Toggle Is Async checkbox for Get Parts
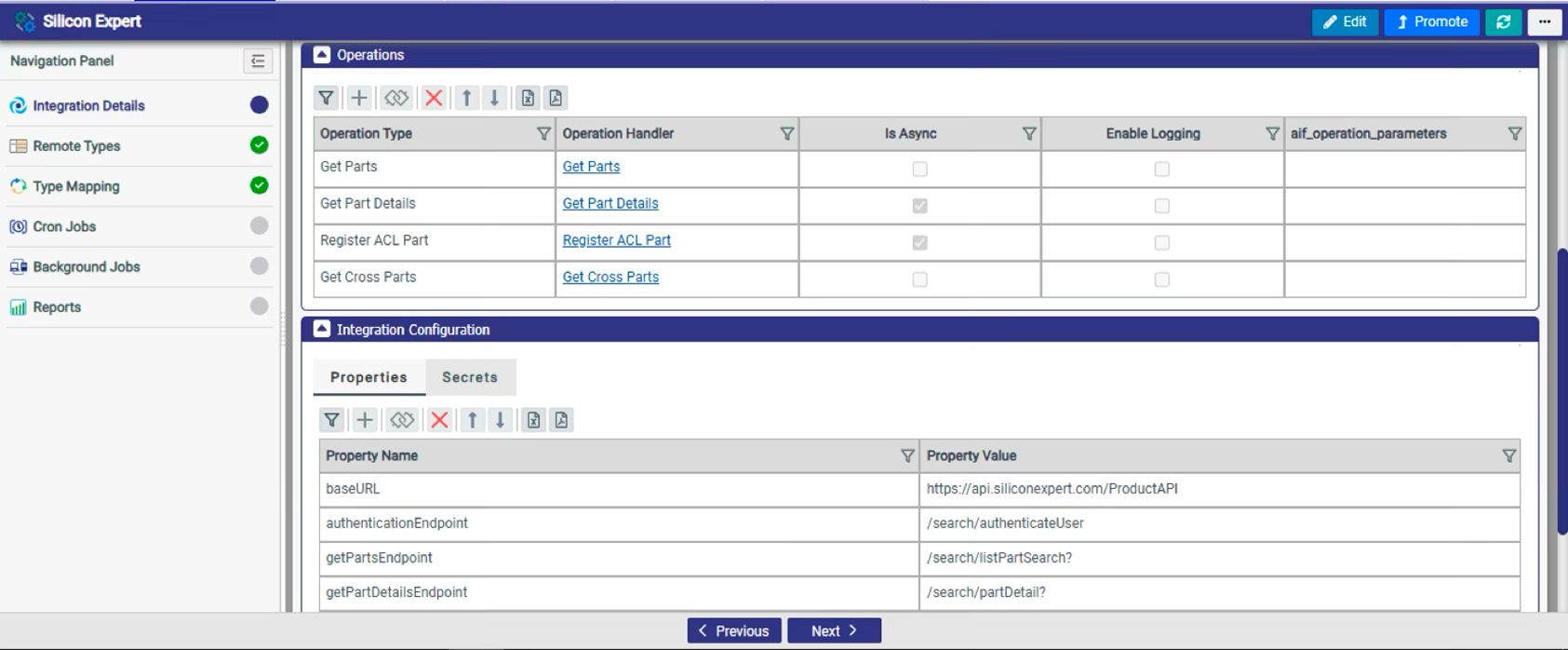Image resolution: width=1568 pixels, height=650 pixels. 919,169
